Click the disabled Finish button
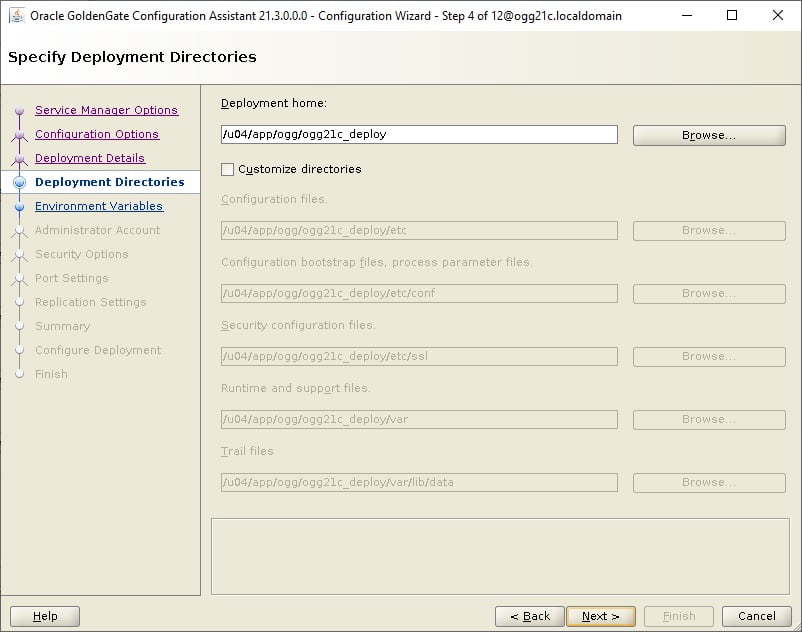This screenshot has height=632, width=802. coord(679,616)
